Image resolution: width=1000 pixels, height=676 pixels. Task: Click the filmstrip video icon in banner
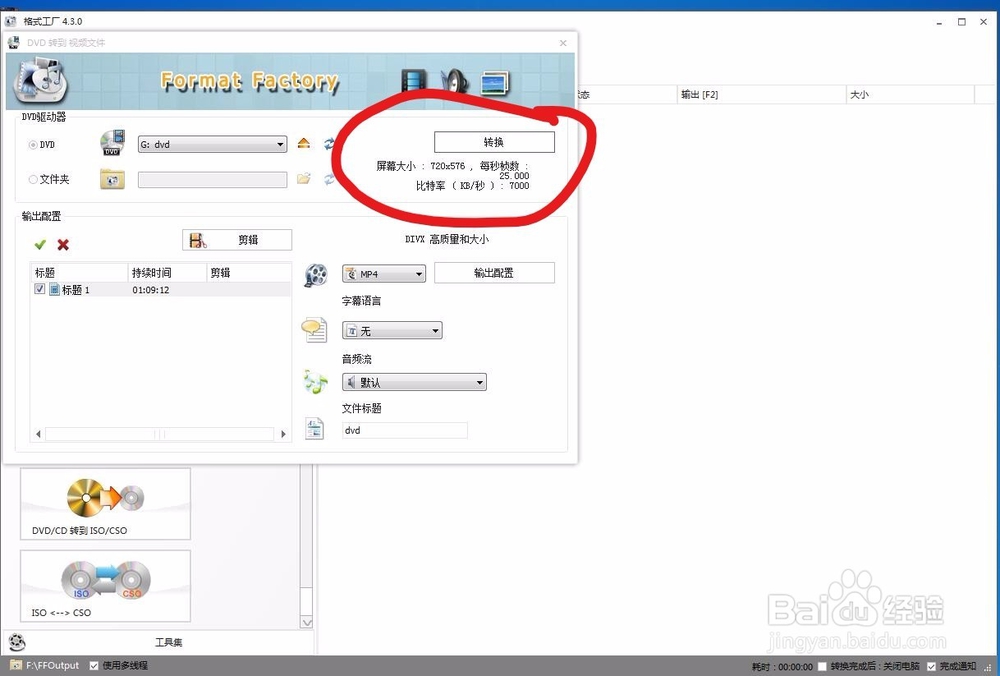tap(414, 81)
